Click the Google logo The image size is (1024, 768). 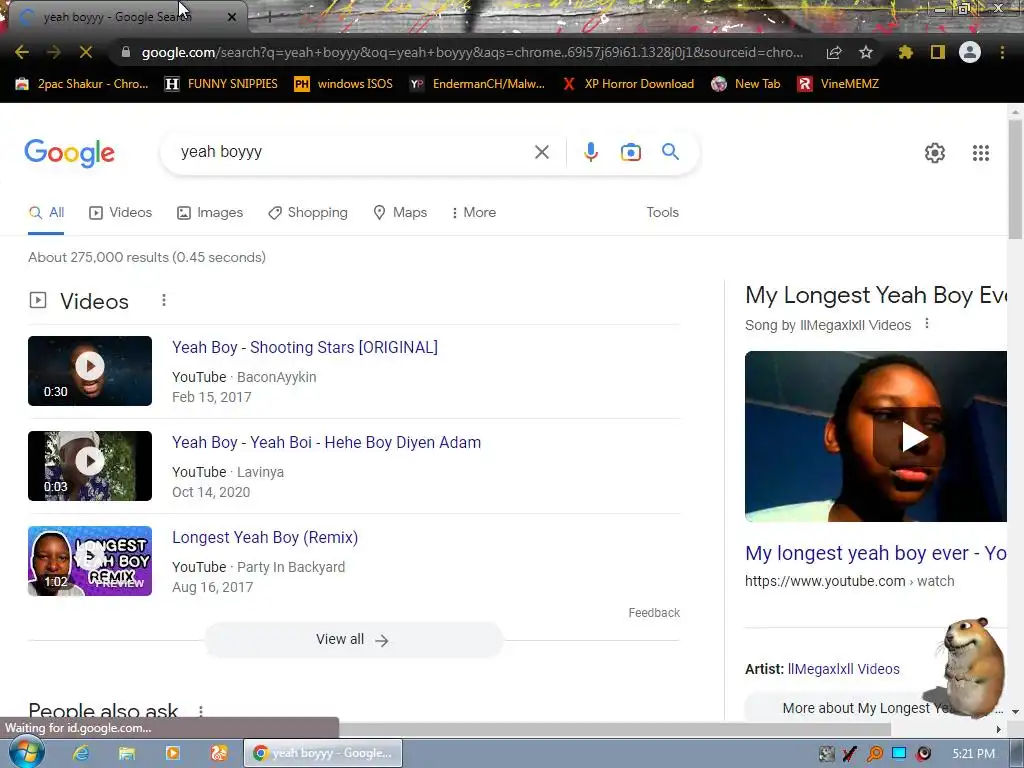pos(70,153)
